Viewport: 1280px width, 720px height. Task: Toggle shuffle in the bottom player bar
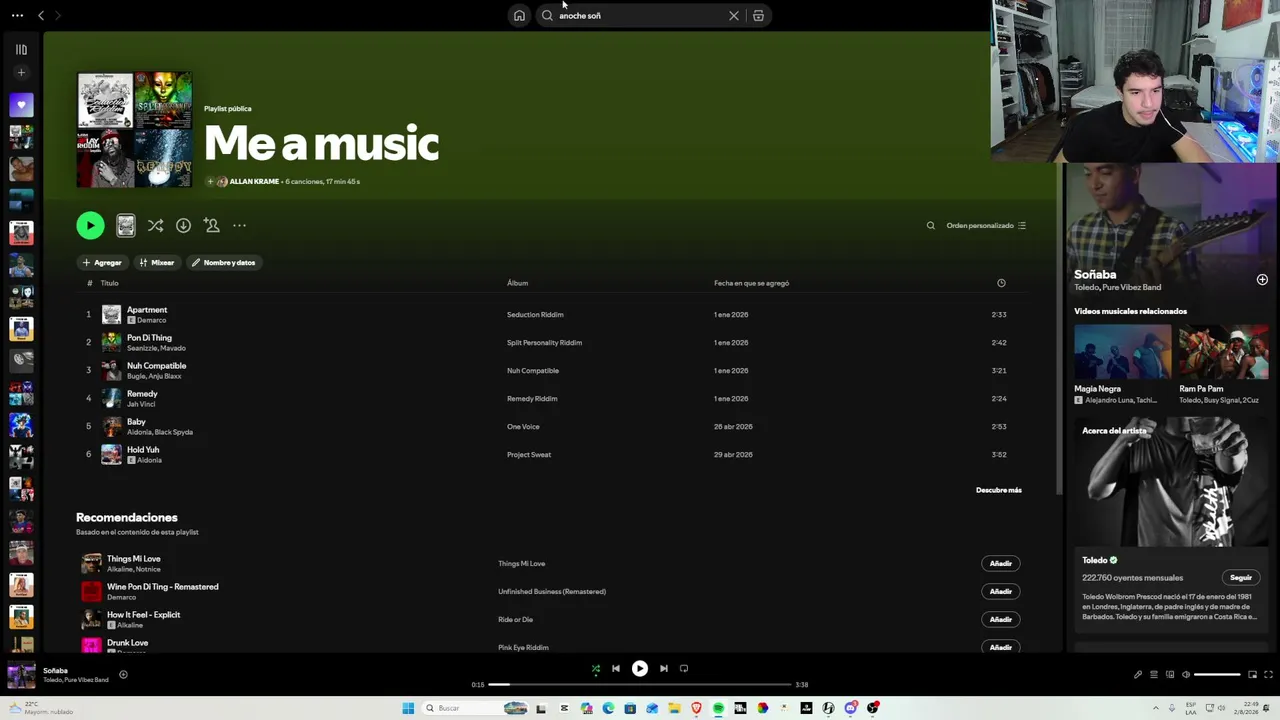pyautogui.click(x=595, y=669)
